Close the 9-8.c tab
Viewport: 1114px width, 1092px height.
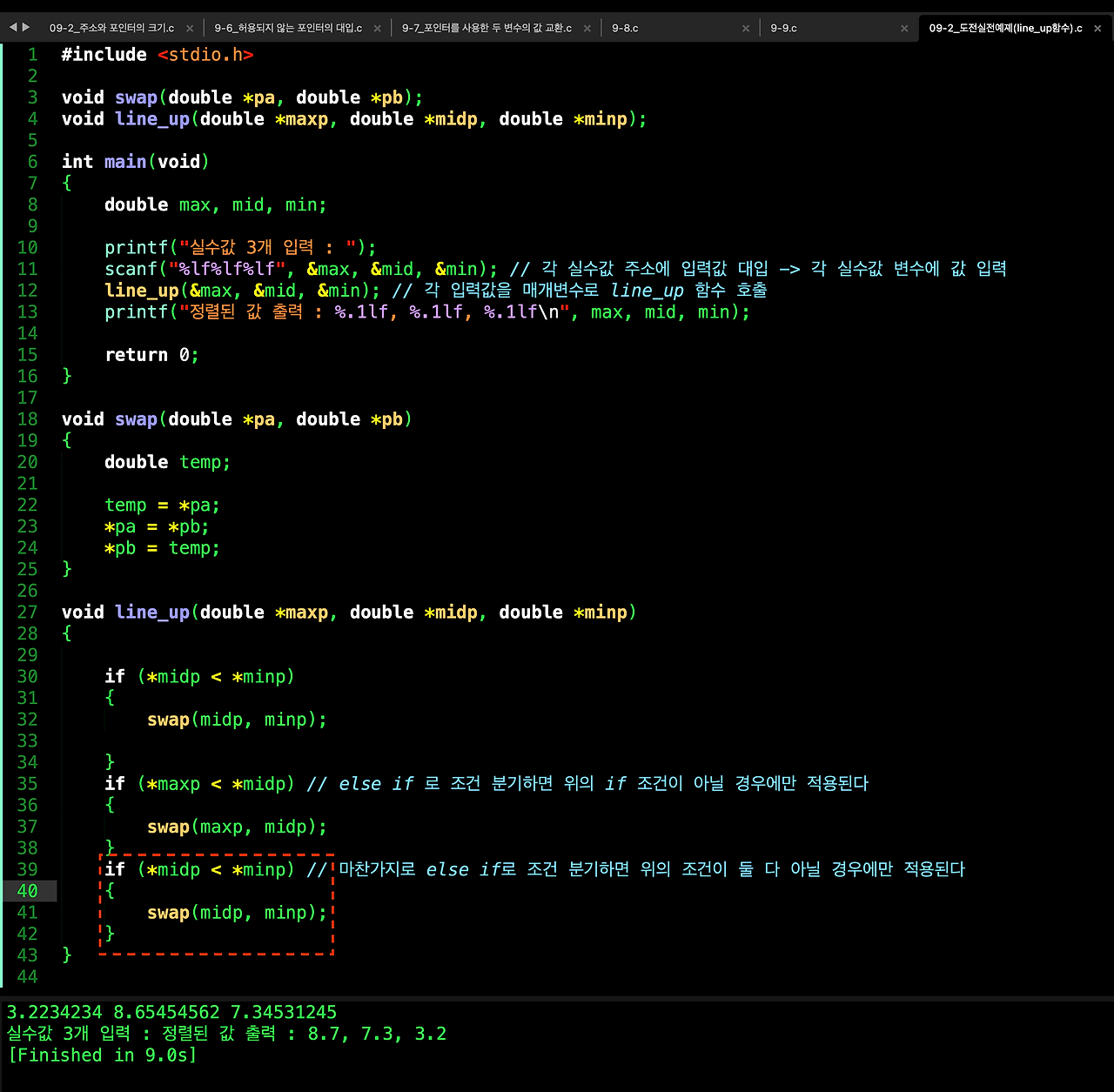click(x=746, y=27)
